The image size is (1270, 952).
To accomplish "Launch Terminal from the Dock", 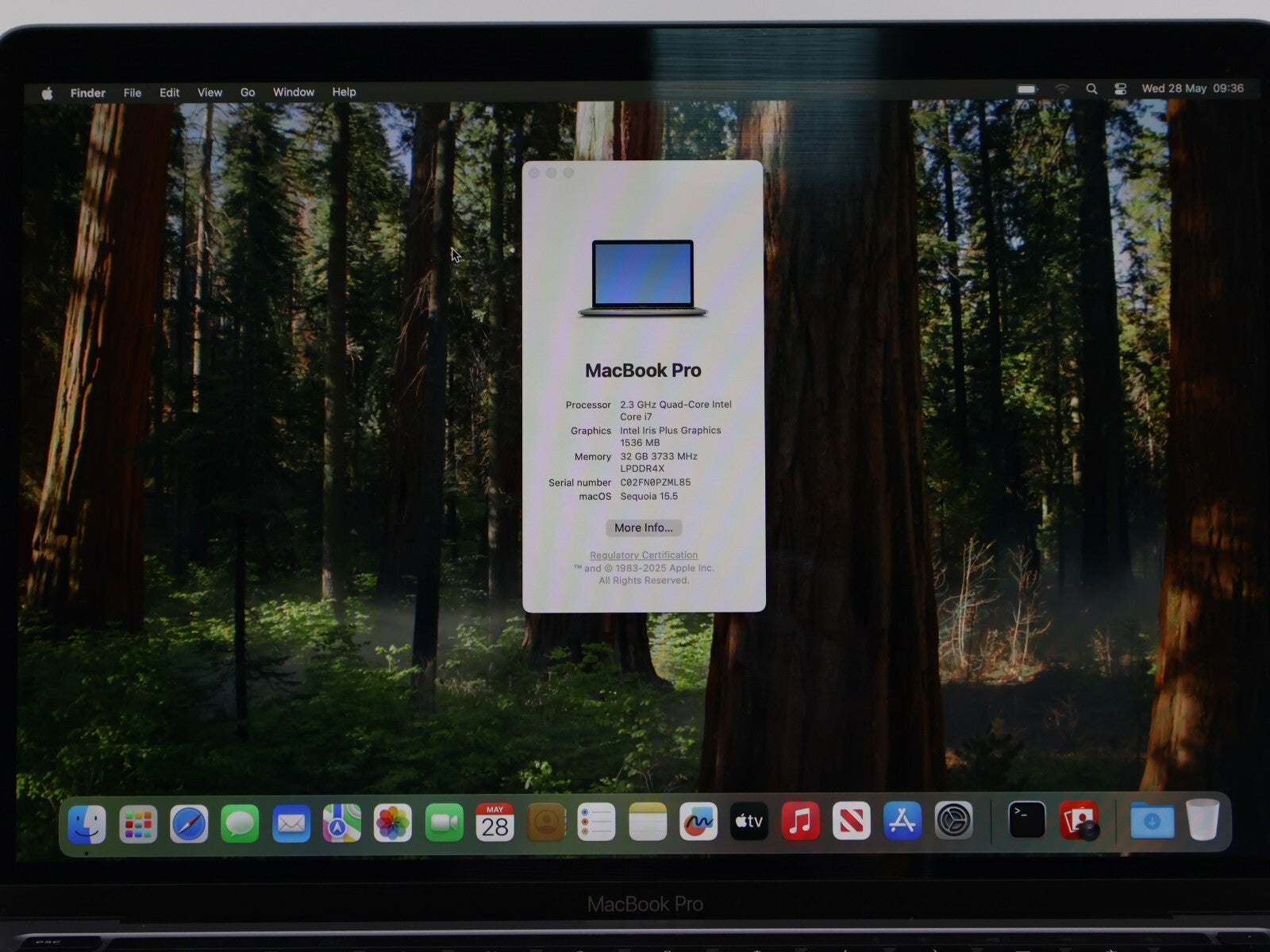I will [x=1026, y=820].
